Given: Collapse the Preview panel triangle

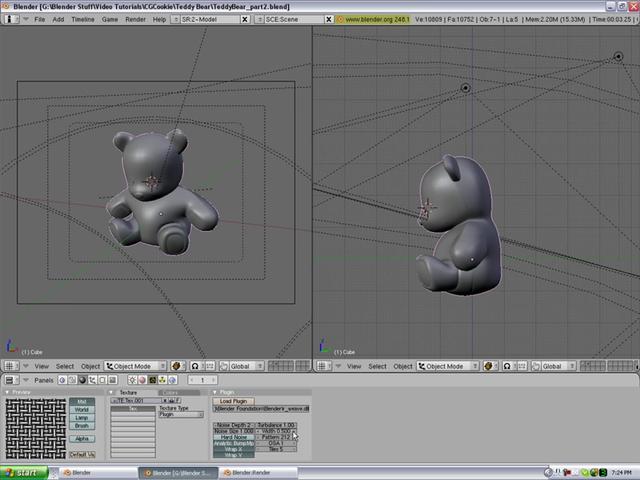Looking at the screenshot, I should (x=7, y=392).
